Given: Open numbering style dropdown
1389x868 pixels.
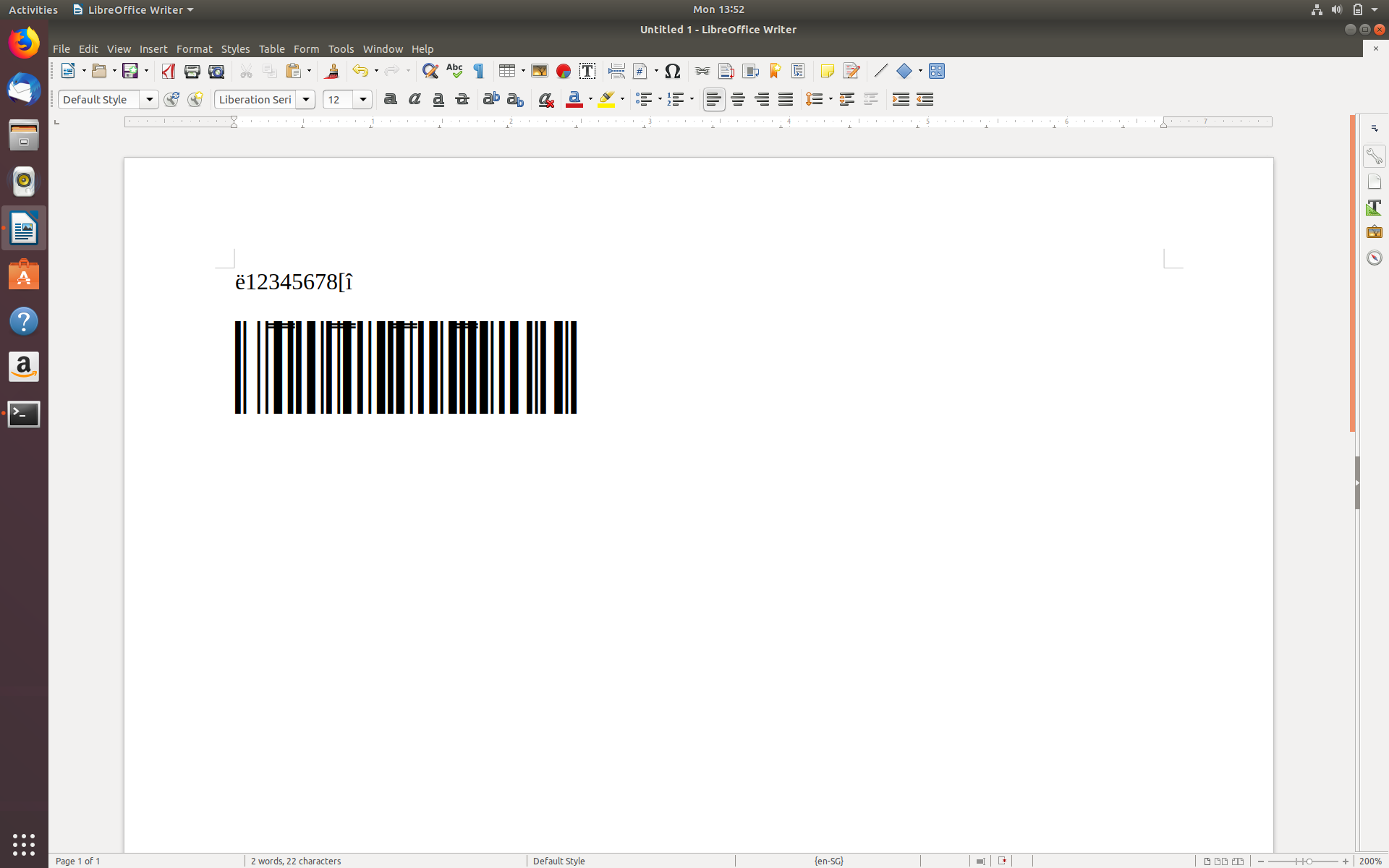Looking at the screenshot, I should coord(692,99).
